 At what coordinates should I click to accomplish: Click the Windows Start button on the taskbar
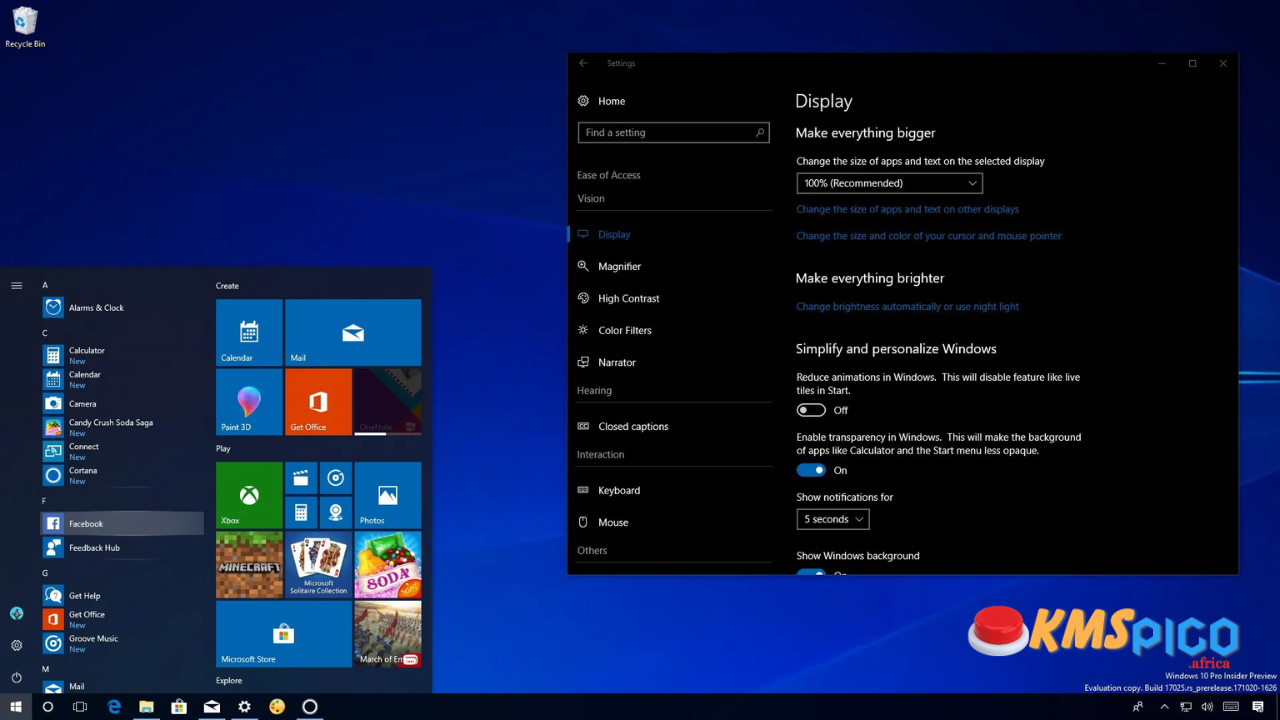[x=16, y=707]
